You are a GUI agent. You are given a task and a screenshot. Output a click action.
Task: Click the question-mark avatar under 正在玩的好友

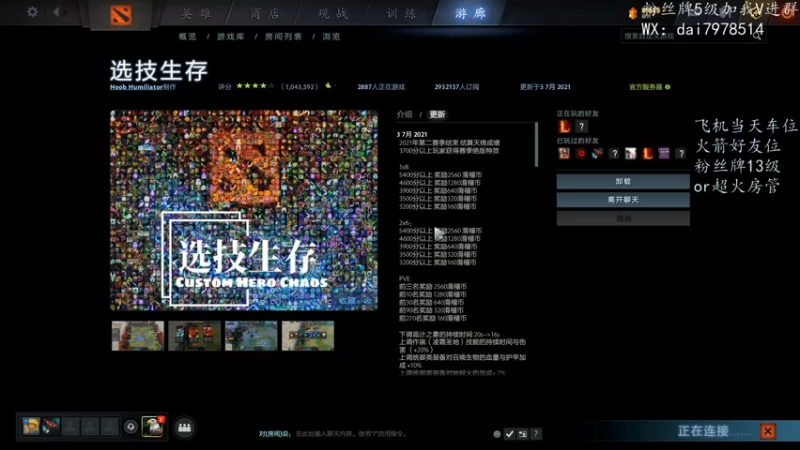pyautogui.click(x=581, y=126)
